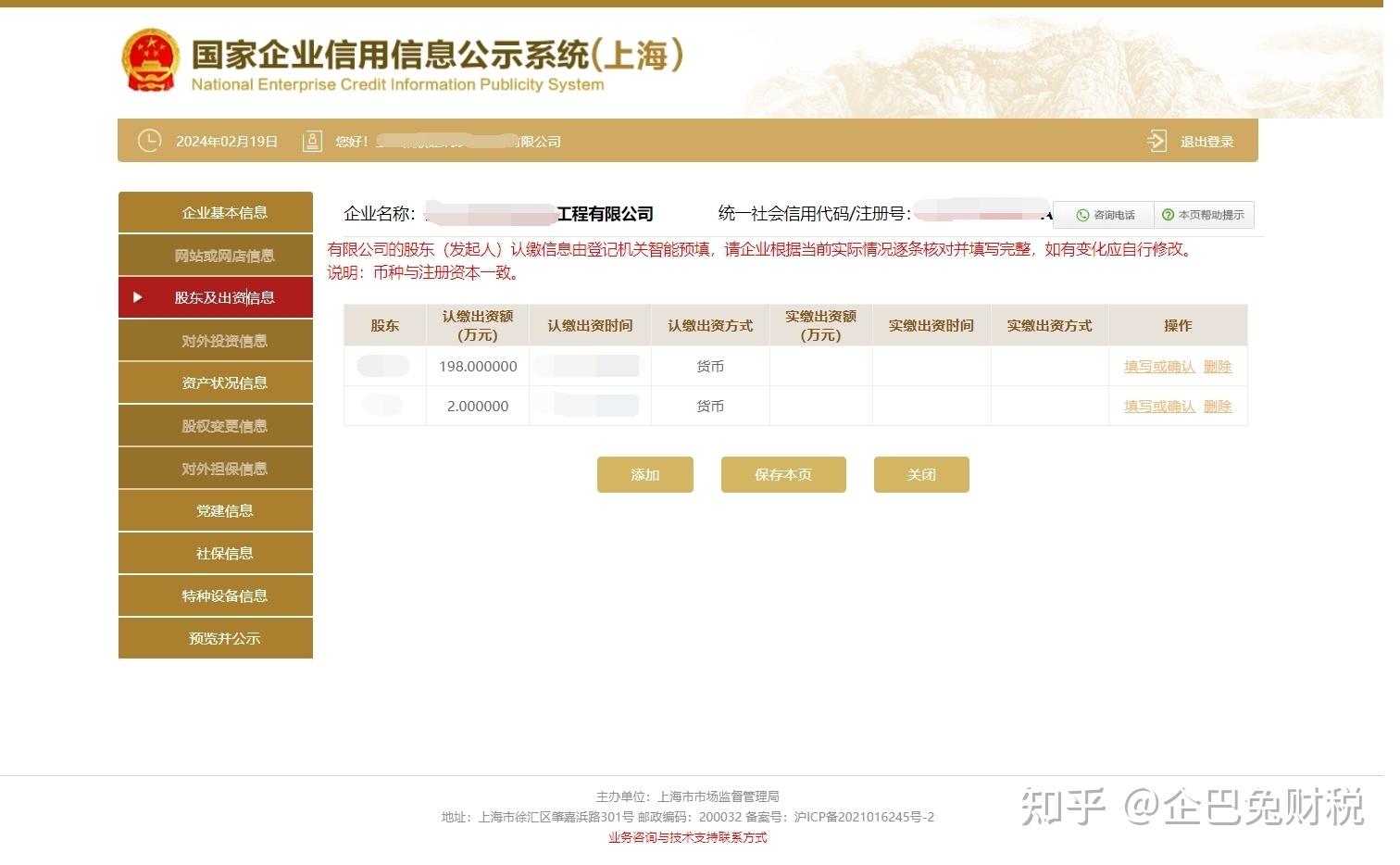
Task: Click the 主办单位 footer line
Action: point(688,796)
